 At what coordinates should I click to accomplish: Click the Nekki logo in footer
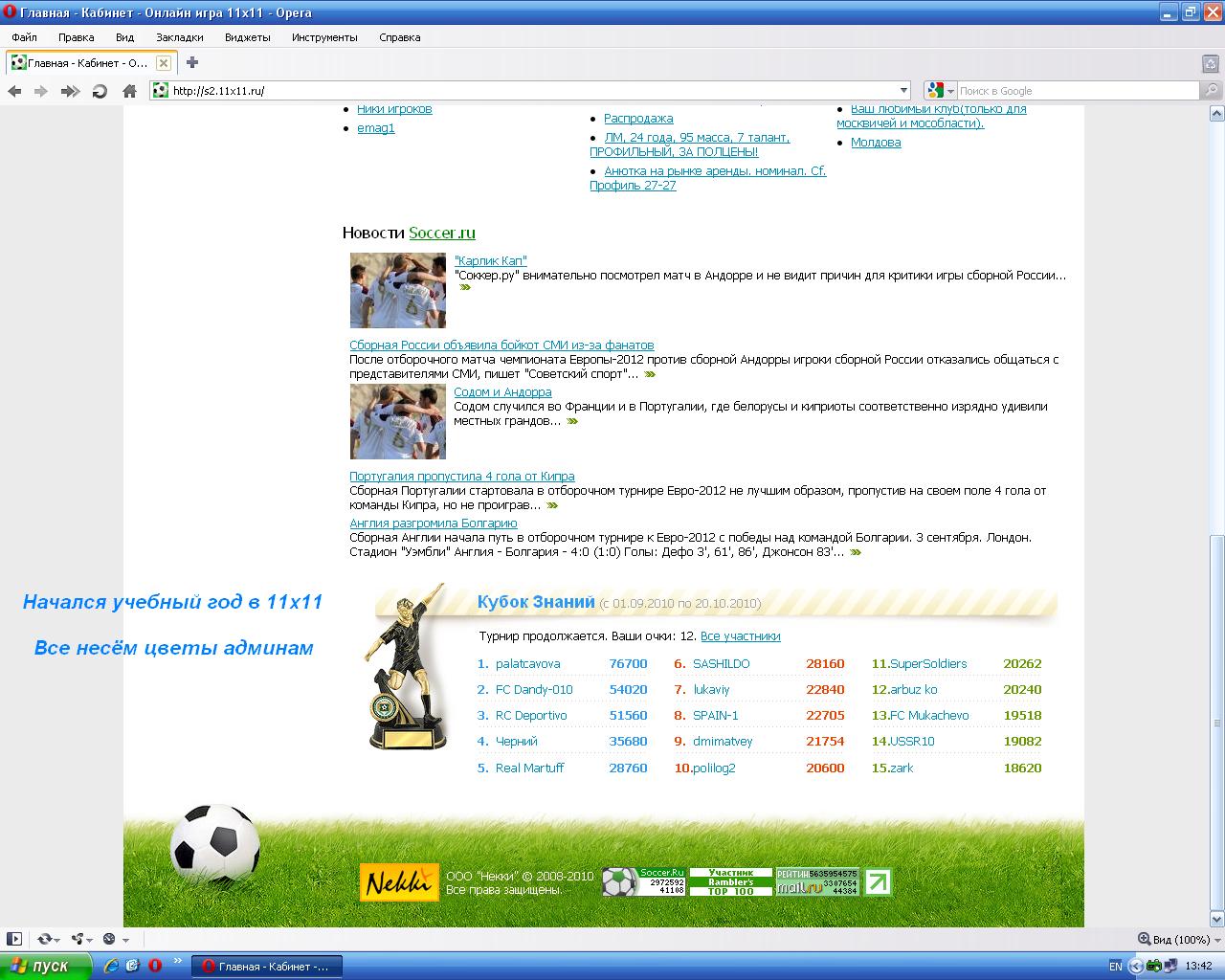(x=399, y=882)
